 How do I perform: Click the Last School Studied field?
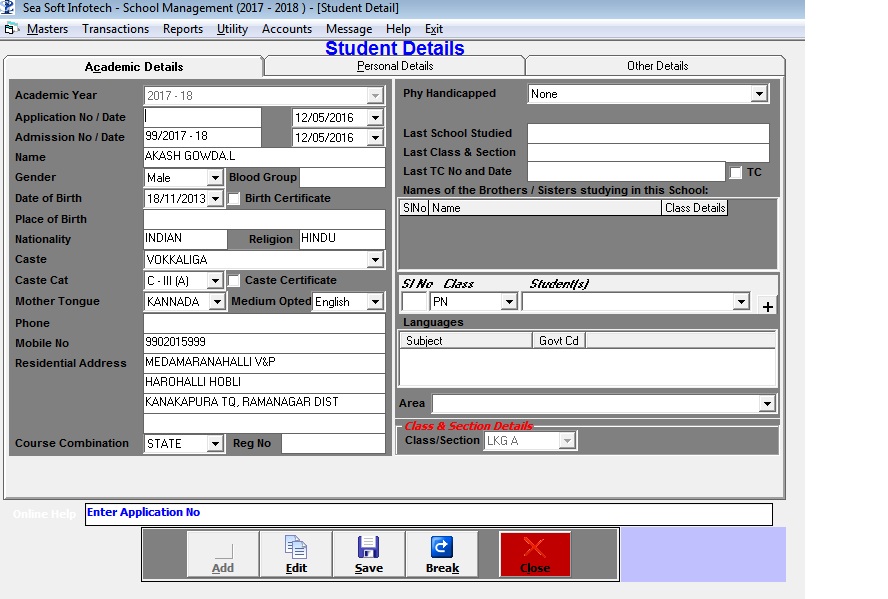[x=648, y=133]
